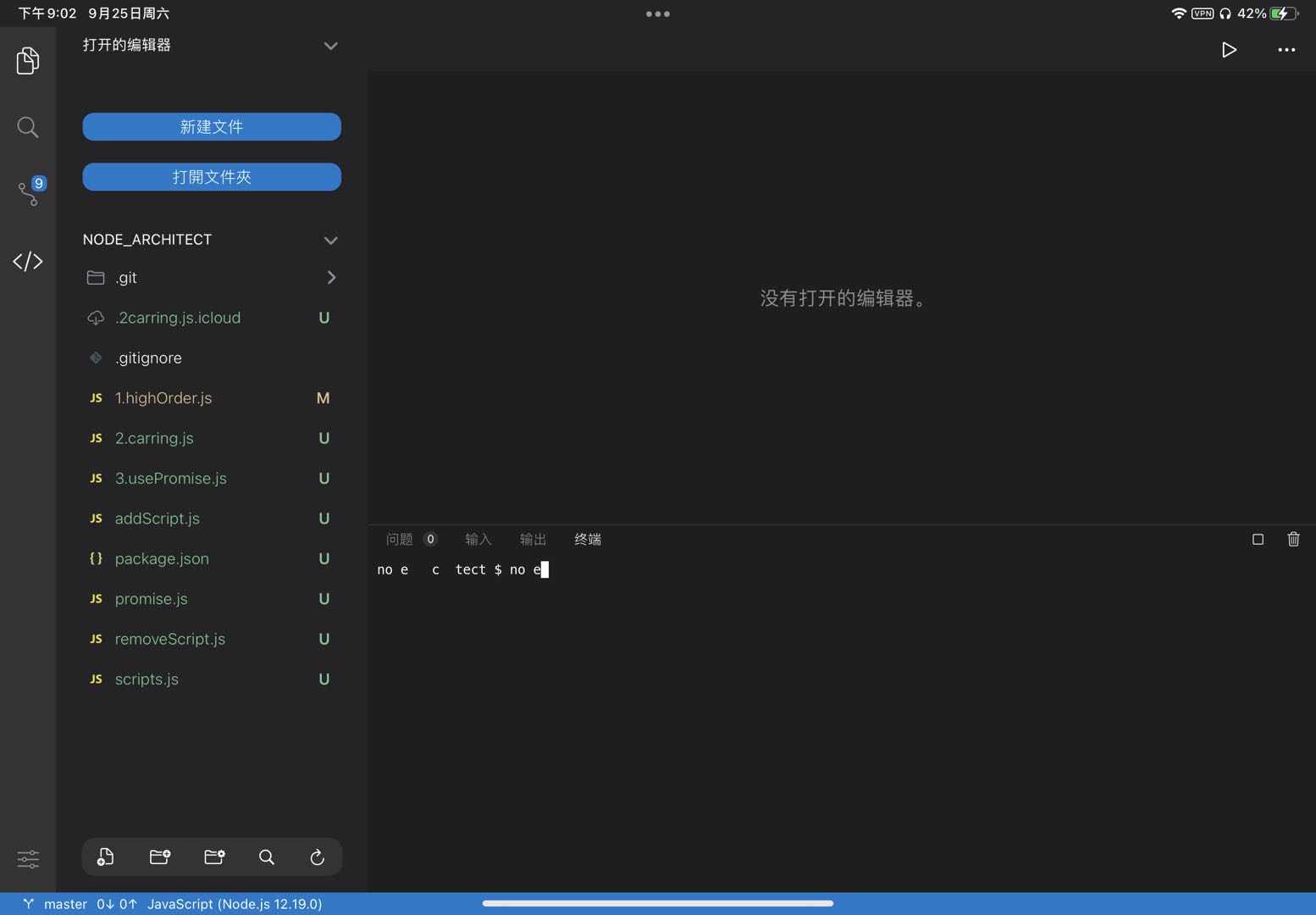Select the code runner icon in the sidebar
The width and height of the screenshot is (1316, 915).
pos(28,261)
